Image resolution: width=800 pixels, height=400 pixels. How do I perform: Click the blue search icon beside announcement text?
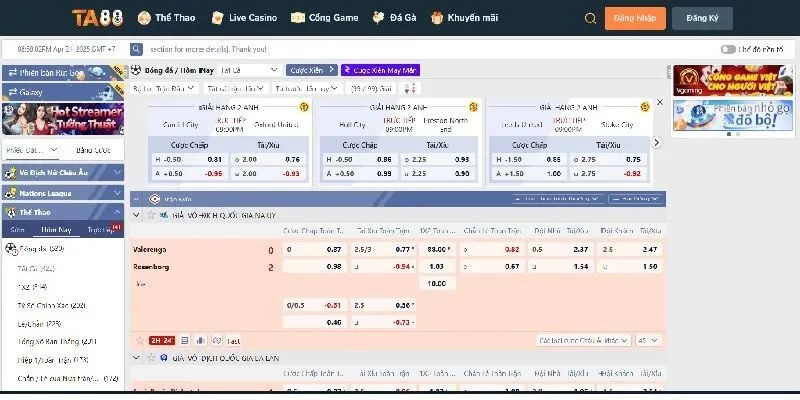(135, 49)
